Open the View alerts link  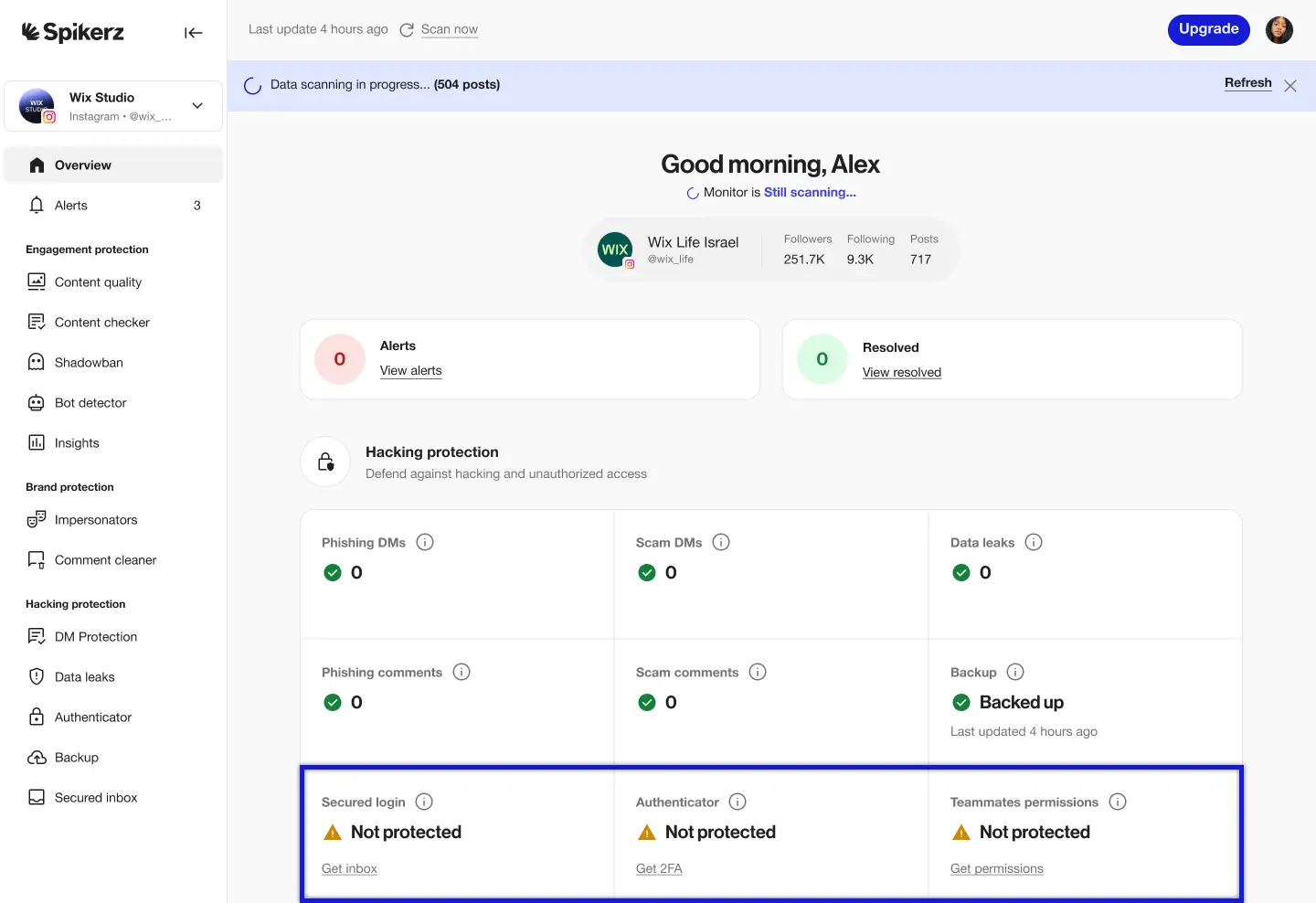click(411, 370)
